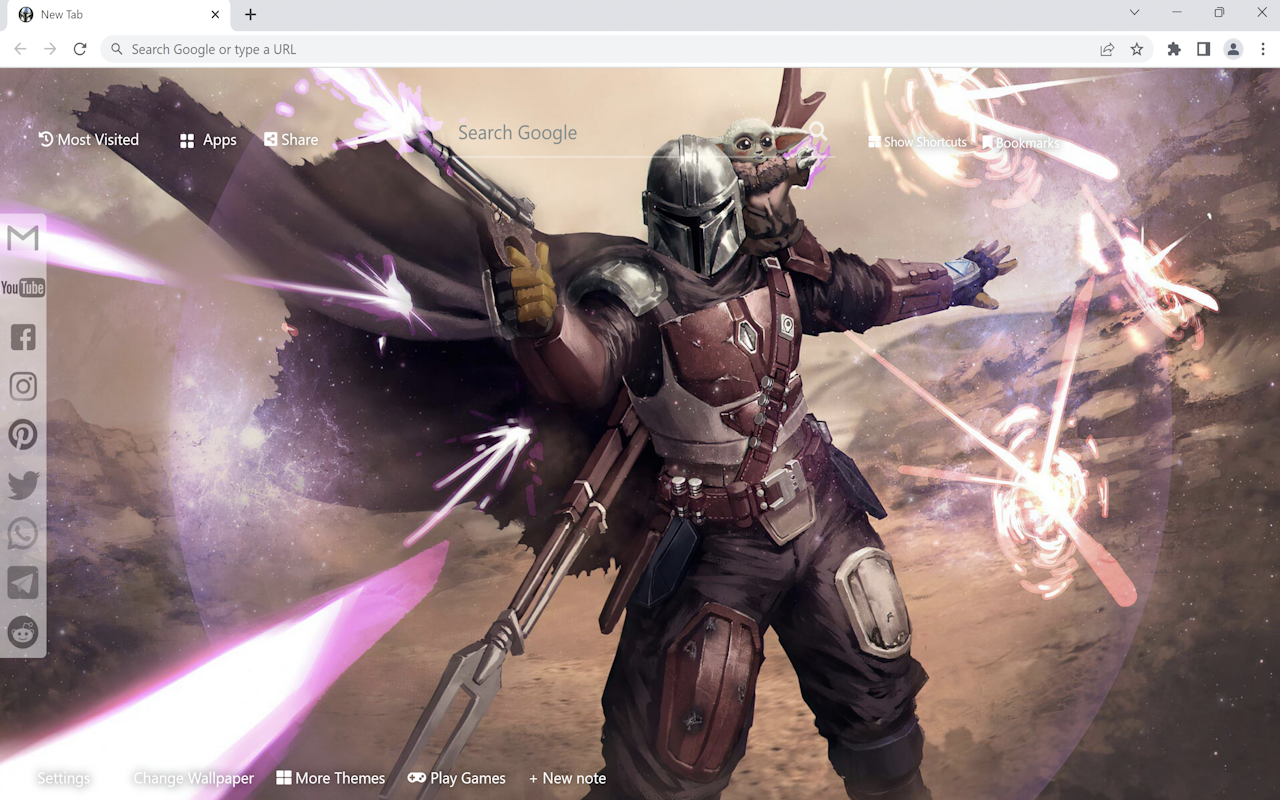Open YouTube from the sidebar
Image resolution: width=1280 pixels, height=800 pixels.
coord(22,287)
